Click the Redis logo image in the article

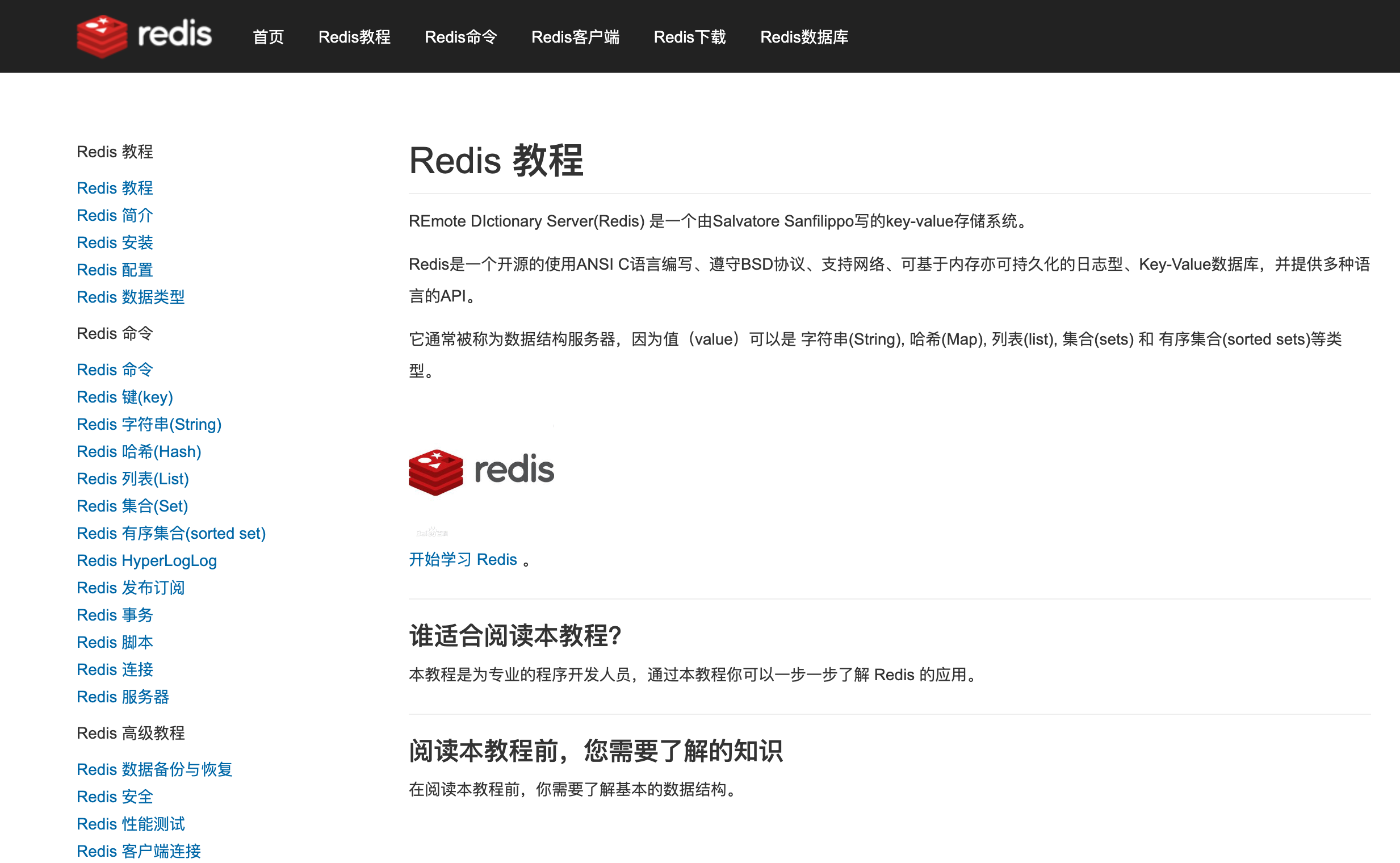481,469
